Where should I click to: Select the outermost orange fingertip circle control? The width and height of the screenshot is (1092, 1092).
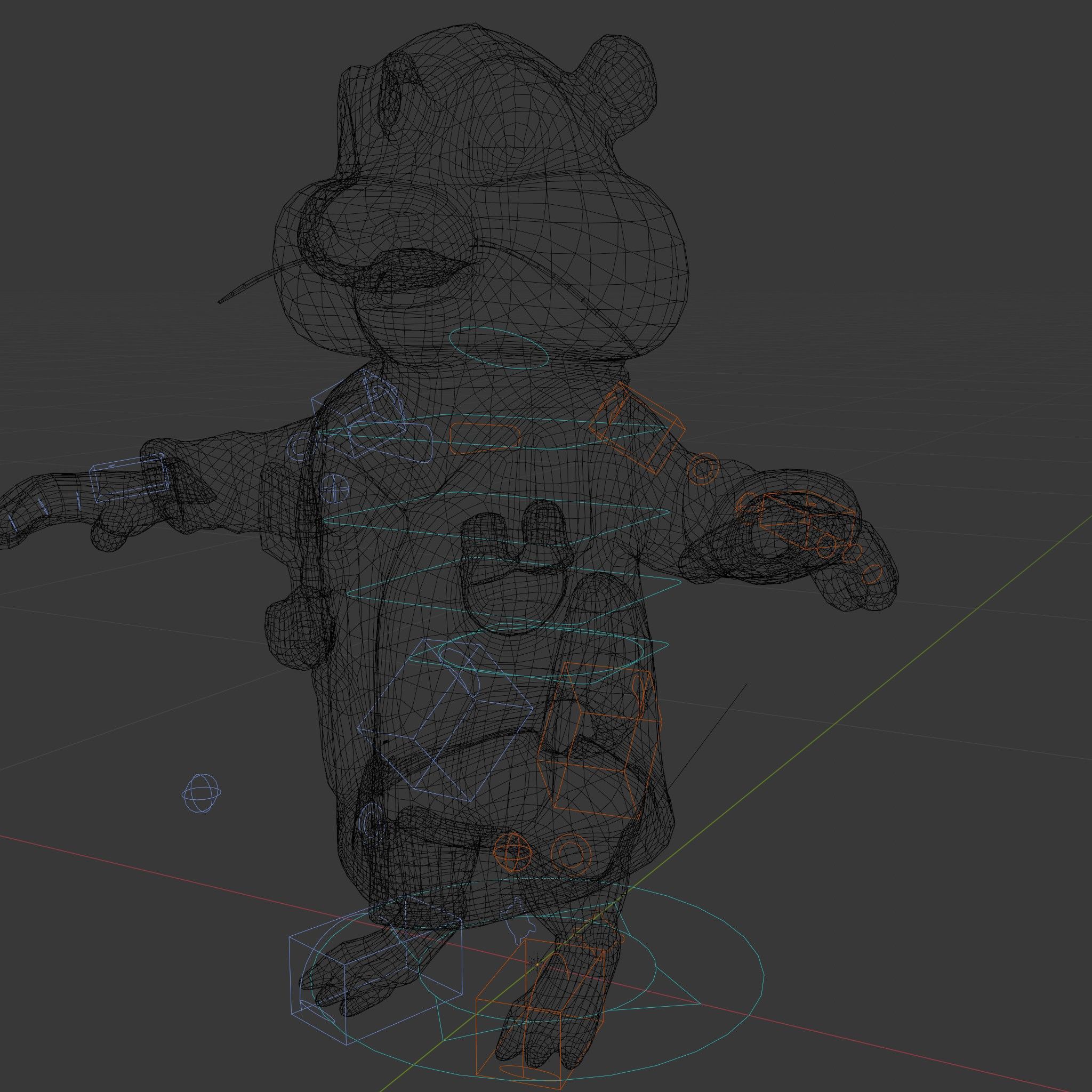coord(872,574)
